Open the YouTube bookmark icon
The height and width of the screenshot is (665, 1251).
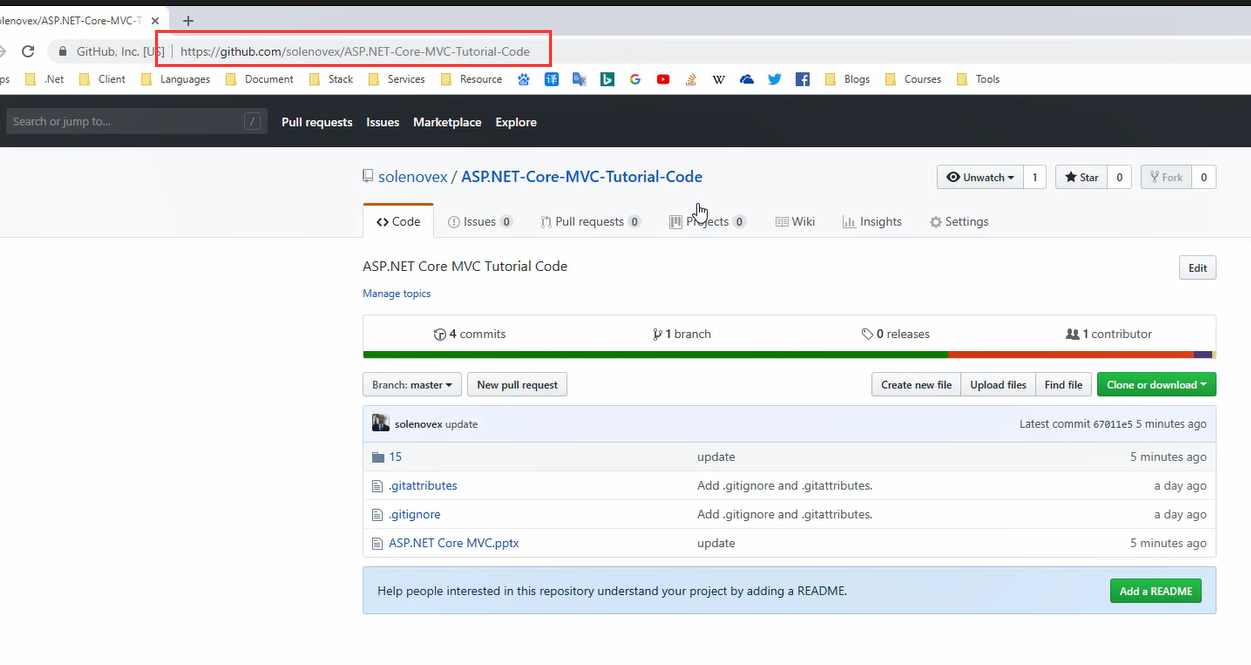tap(663, 79)
